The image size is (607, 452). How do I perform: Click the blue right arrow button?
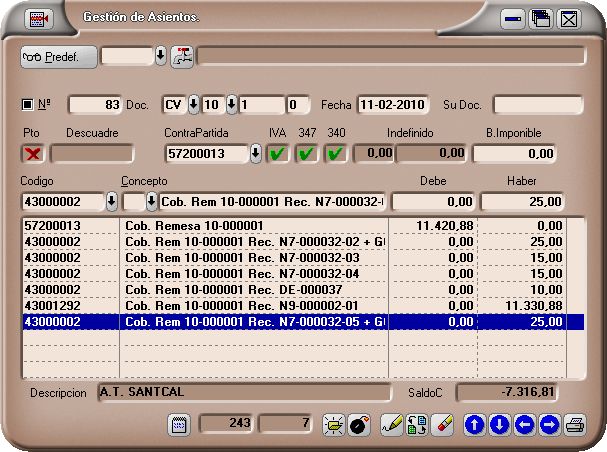tap(549, 425)
